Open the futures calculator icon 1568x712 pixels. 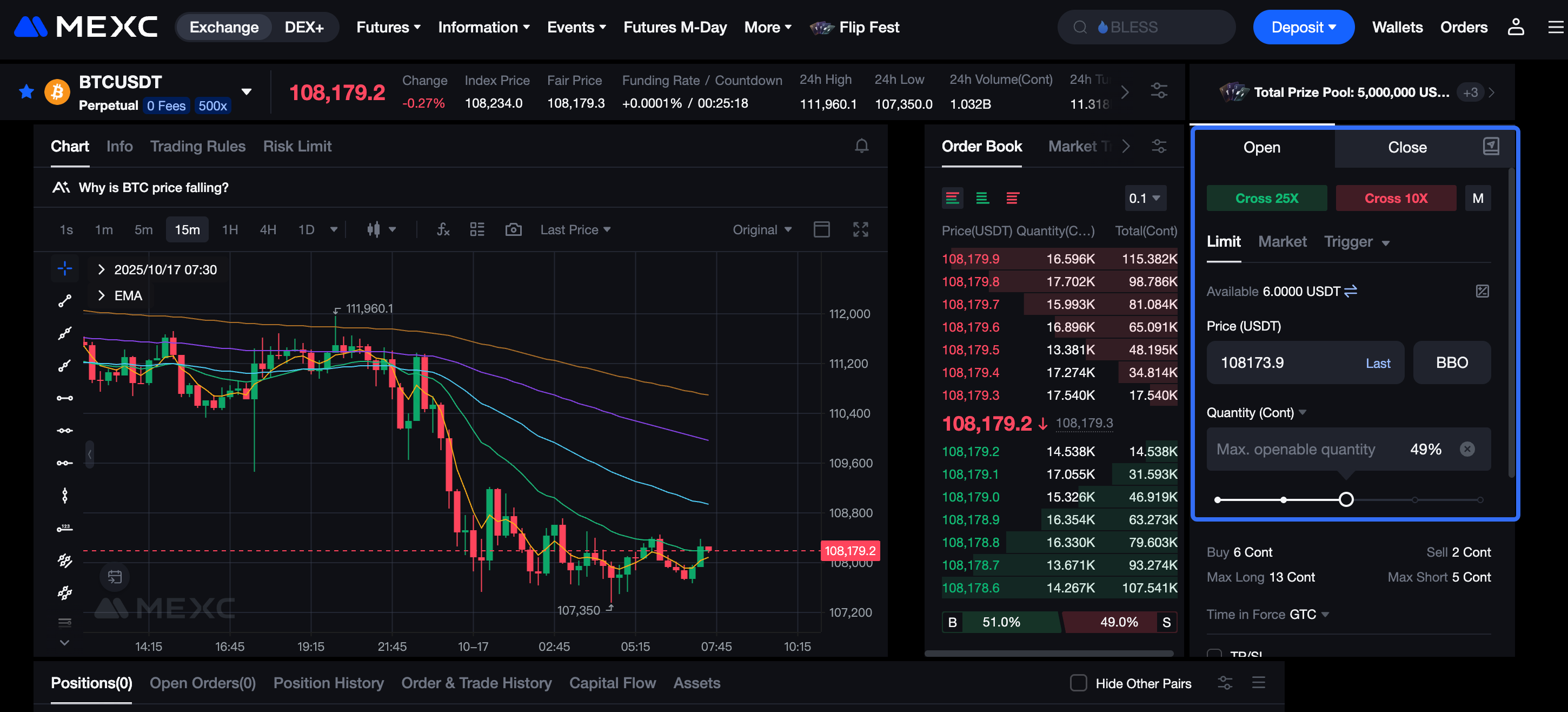(1482, 291)
